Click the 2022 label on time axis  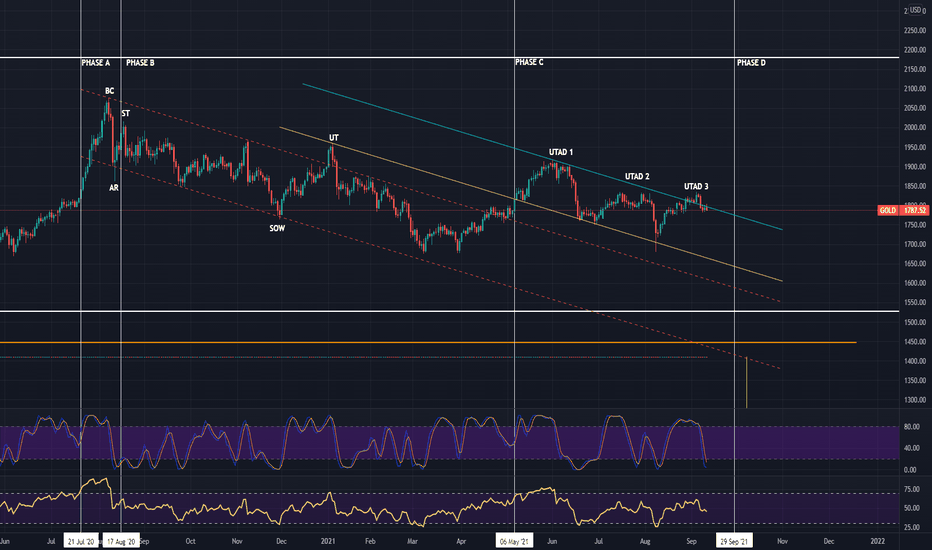tap(878, 541)
